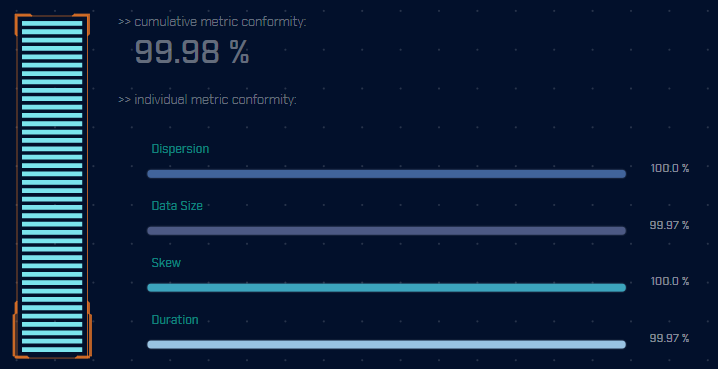The height and width of the screenshot is (369, 718).
Task: Select the Dispersion metric label
Action: [180, 149]
